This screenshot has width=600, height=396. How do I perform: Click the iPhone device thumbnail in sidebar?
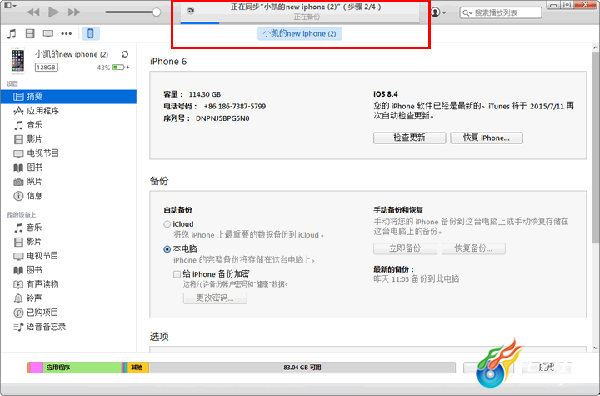click(x=18, y=60)
